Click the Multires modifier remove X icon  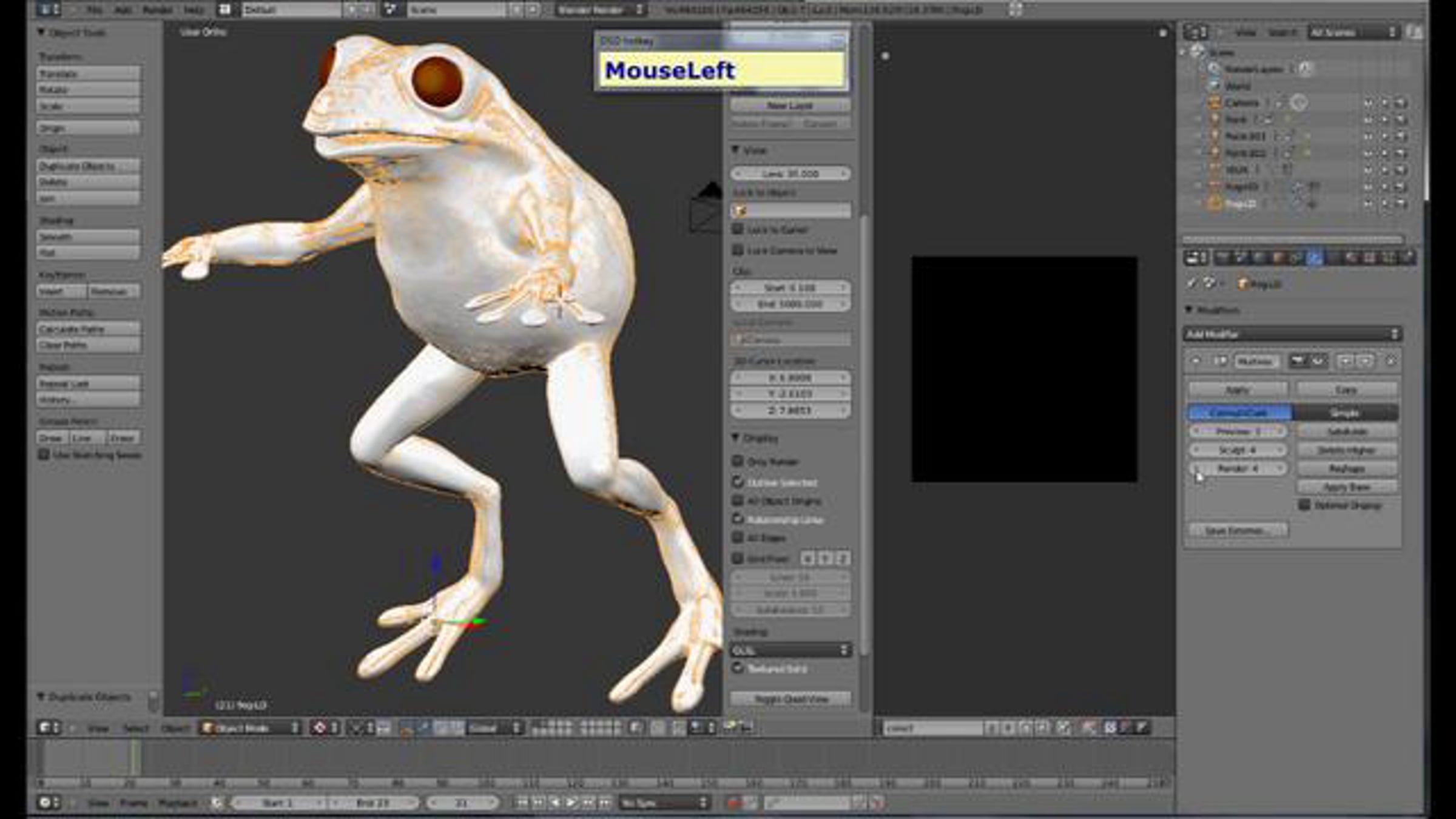pos(1391,361)
